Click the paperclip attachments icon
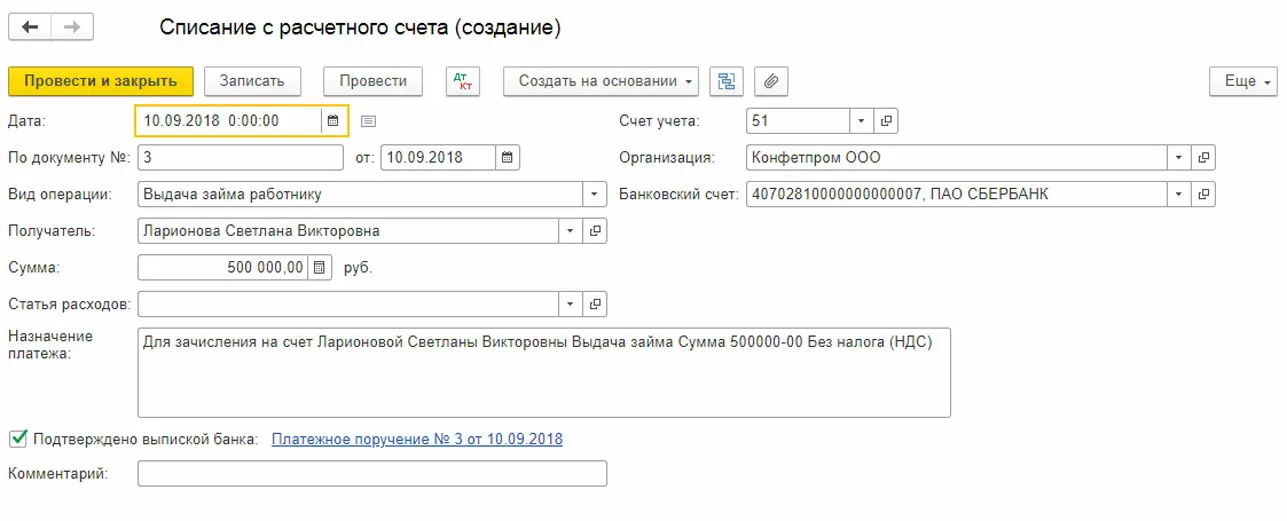 pos(771,81)
